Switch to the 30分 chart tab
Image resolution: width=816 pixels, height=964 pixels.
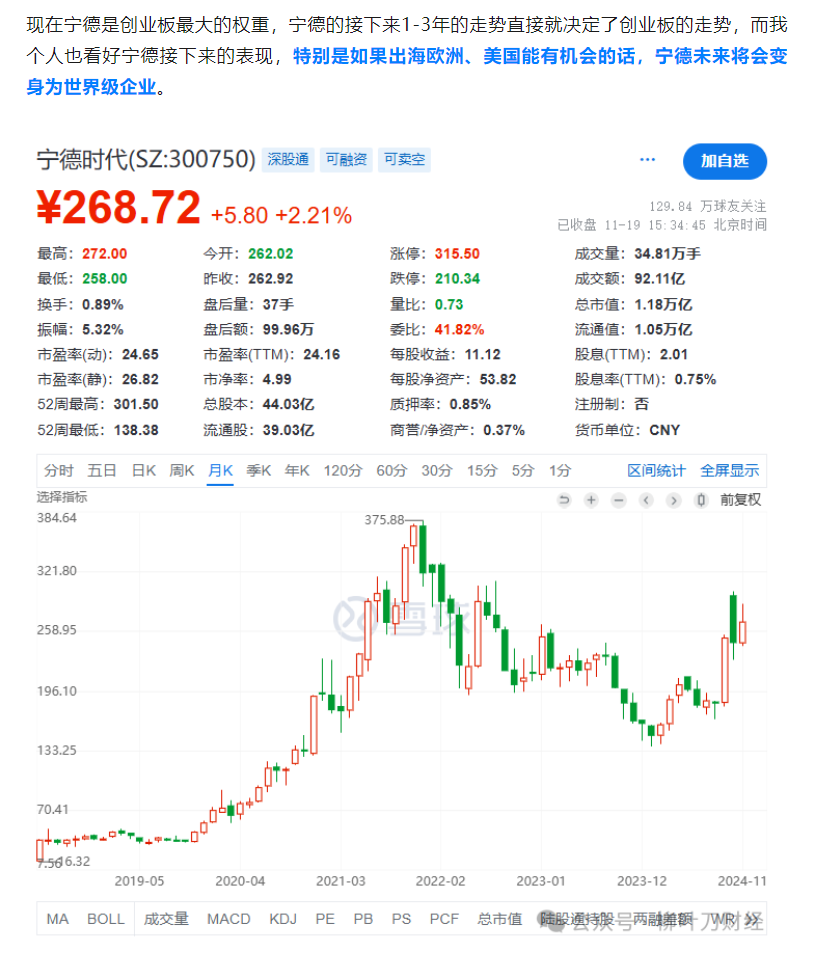click(x=437, y=471)
